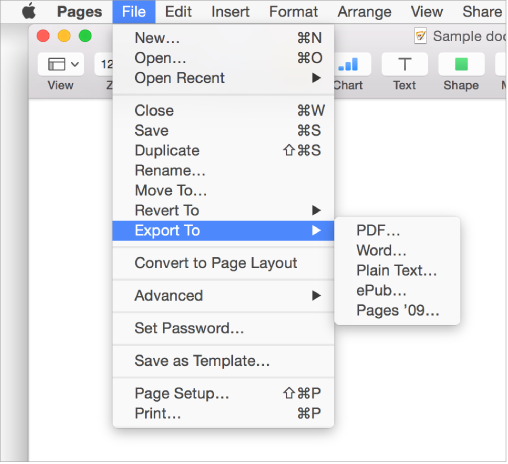Select the highlighted Export To item
The image size is (508, 464).
223,231
